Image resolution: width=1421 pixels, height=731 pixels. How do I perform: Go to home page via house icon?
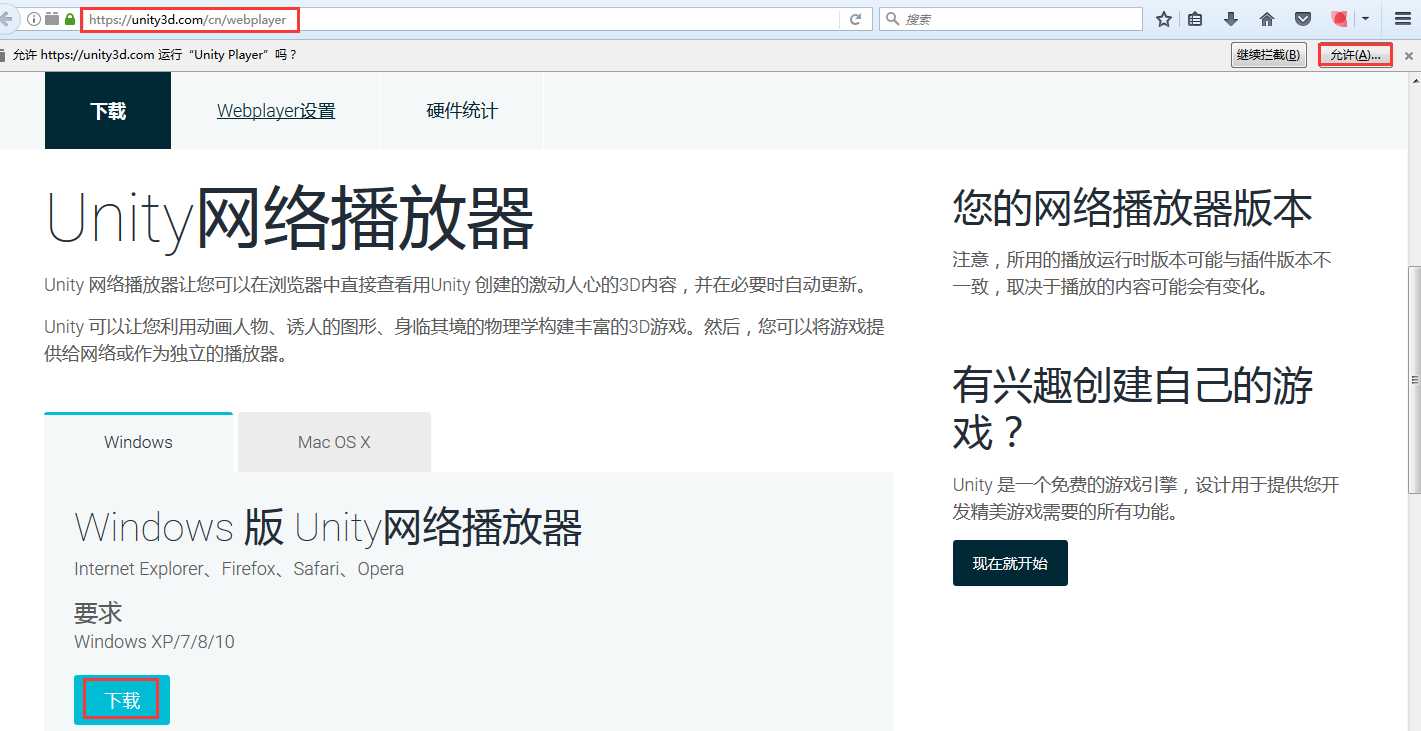(1267, 19)
